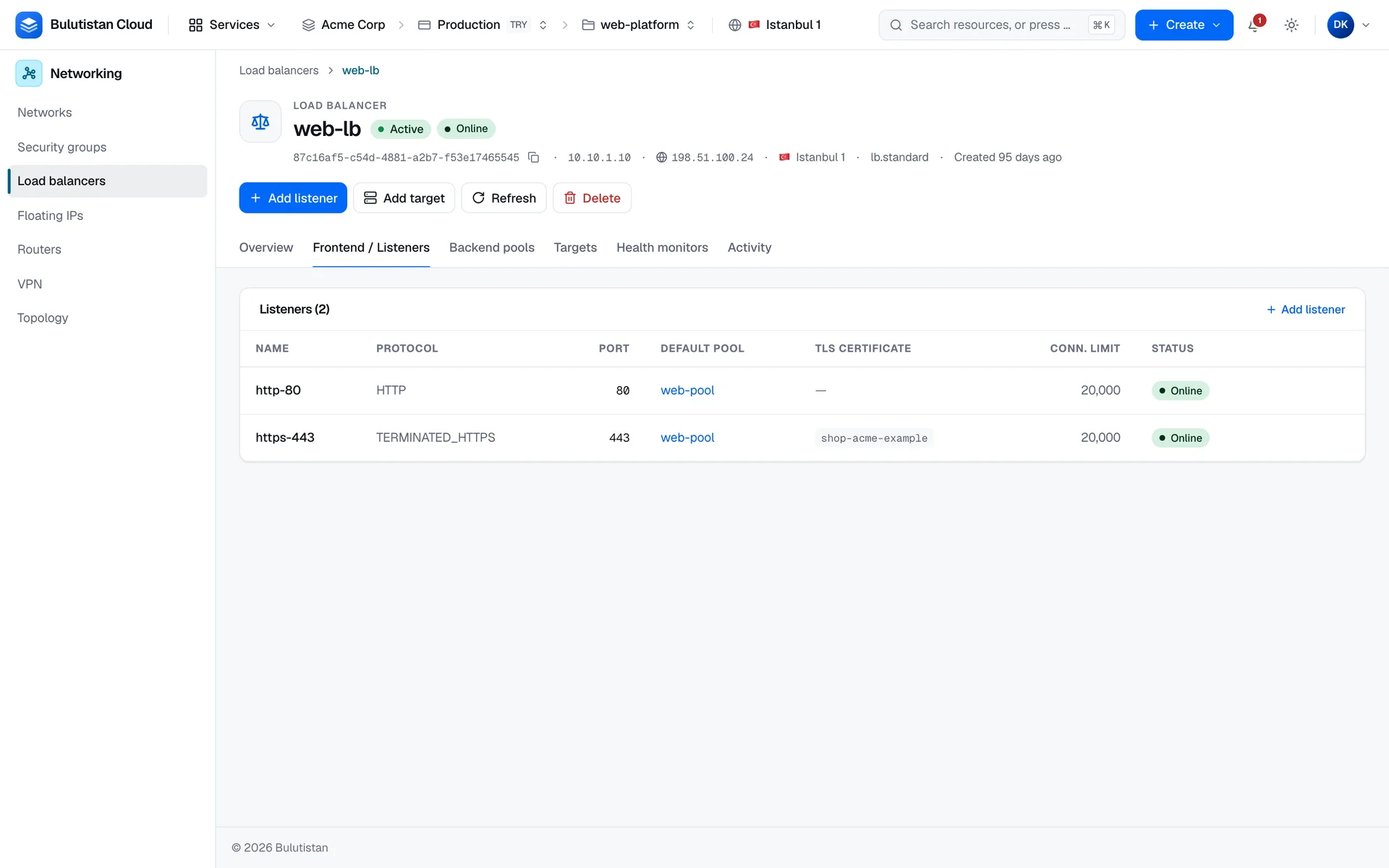Select Load balancers in sidebar
1389x868 pixels.
click(x=107, y=181)
